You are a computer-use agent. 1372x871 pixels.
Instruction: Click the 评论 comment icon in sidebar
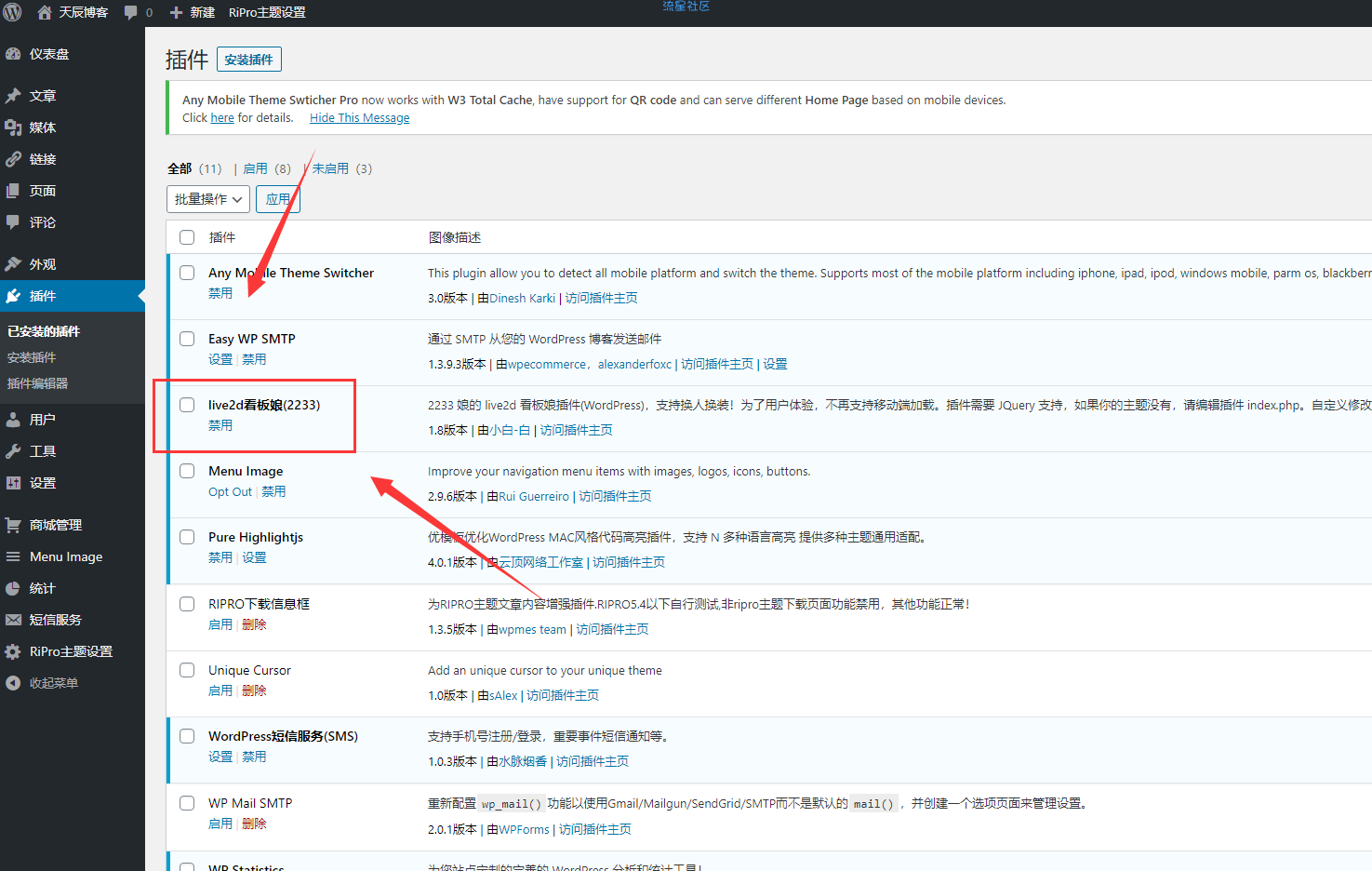tap(13, 222)
